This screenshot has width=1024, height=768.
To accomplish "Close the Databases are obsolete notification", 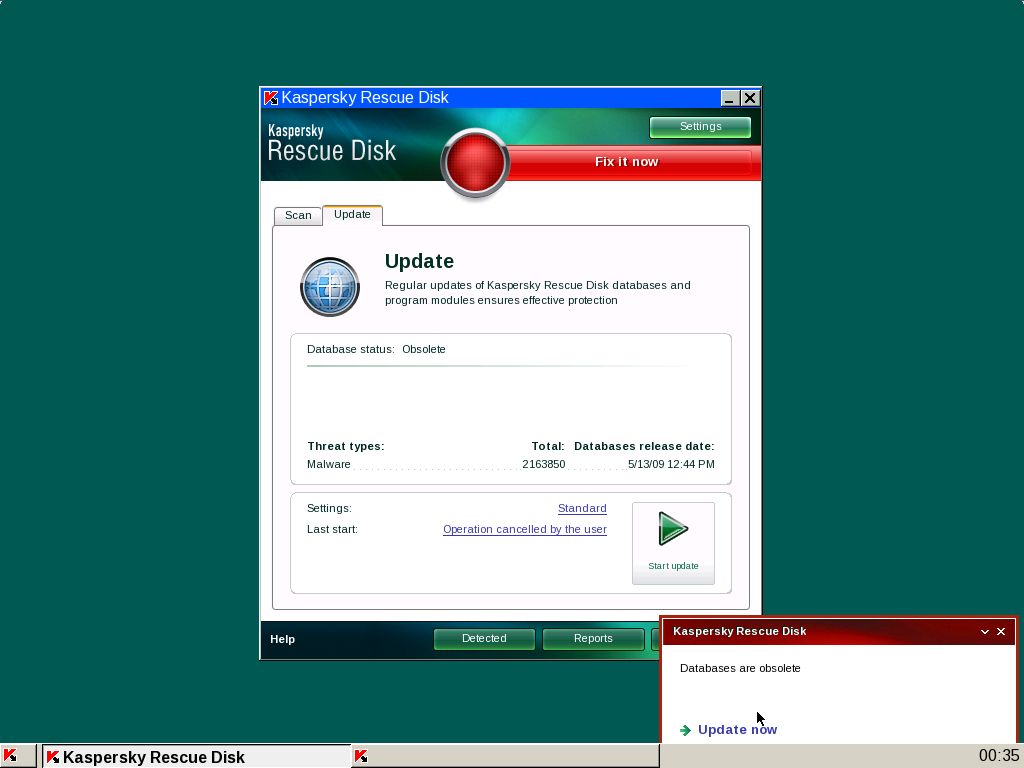I will tap(1000, 632).
